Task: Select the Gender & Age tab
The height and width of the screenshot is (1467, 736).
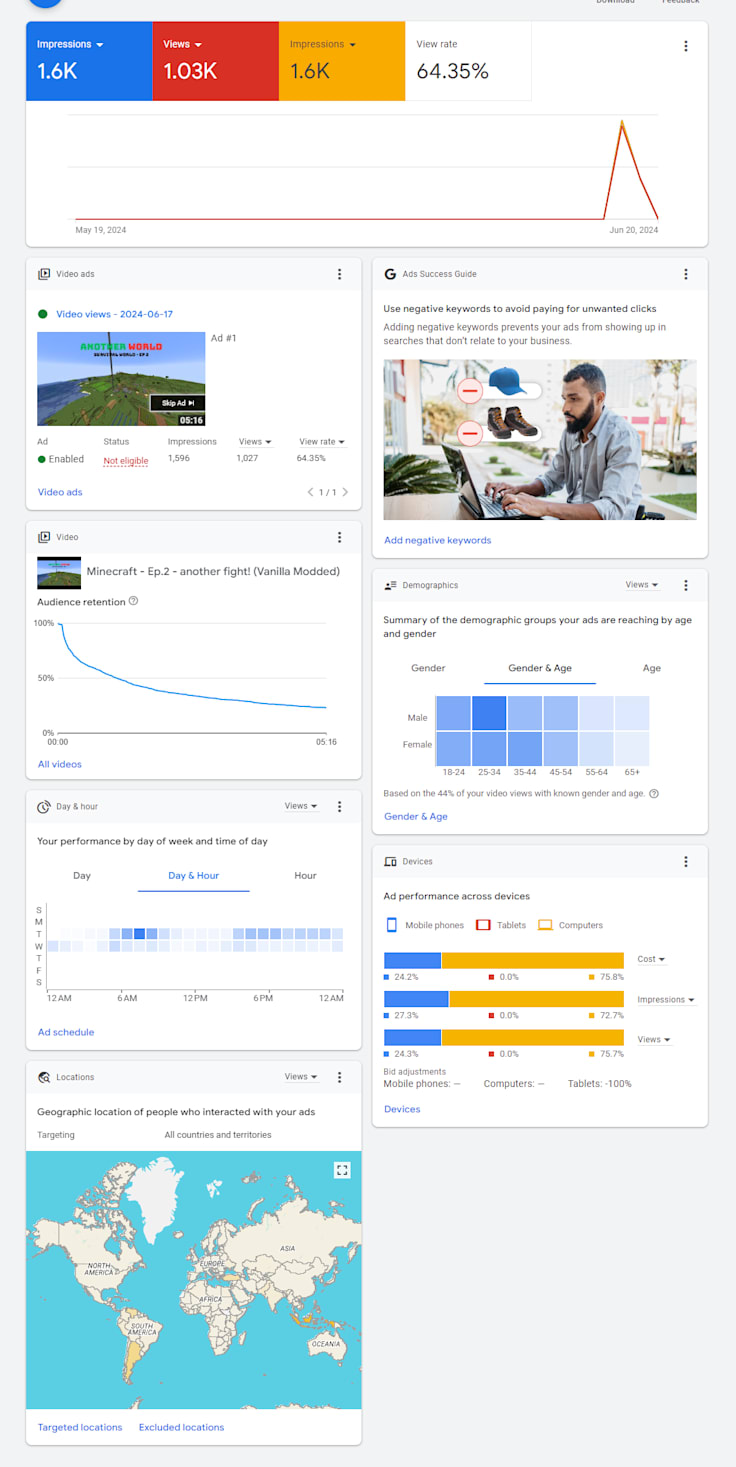Action: click(x=540, y=668)
